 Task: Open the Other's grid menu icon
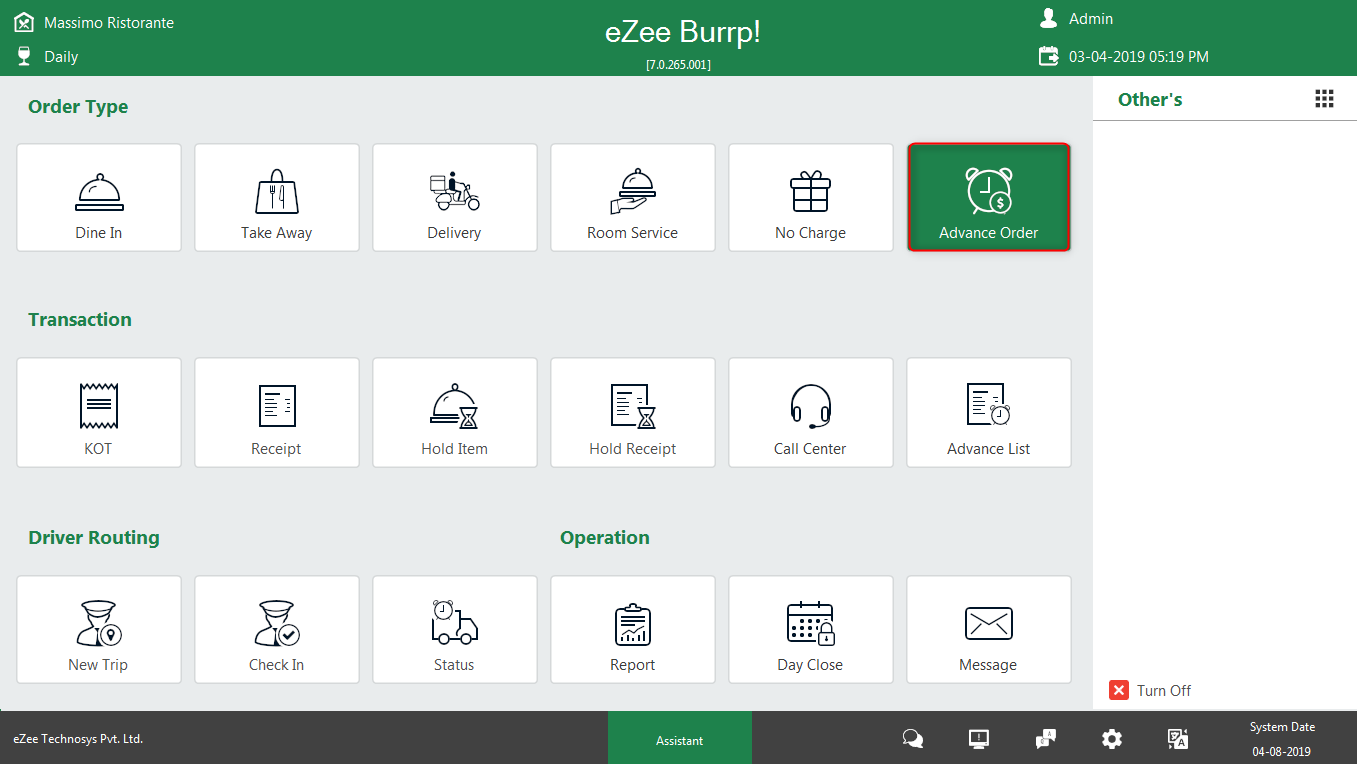point(1324,98)
